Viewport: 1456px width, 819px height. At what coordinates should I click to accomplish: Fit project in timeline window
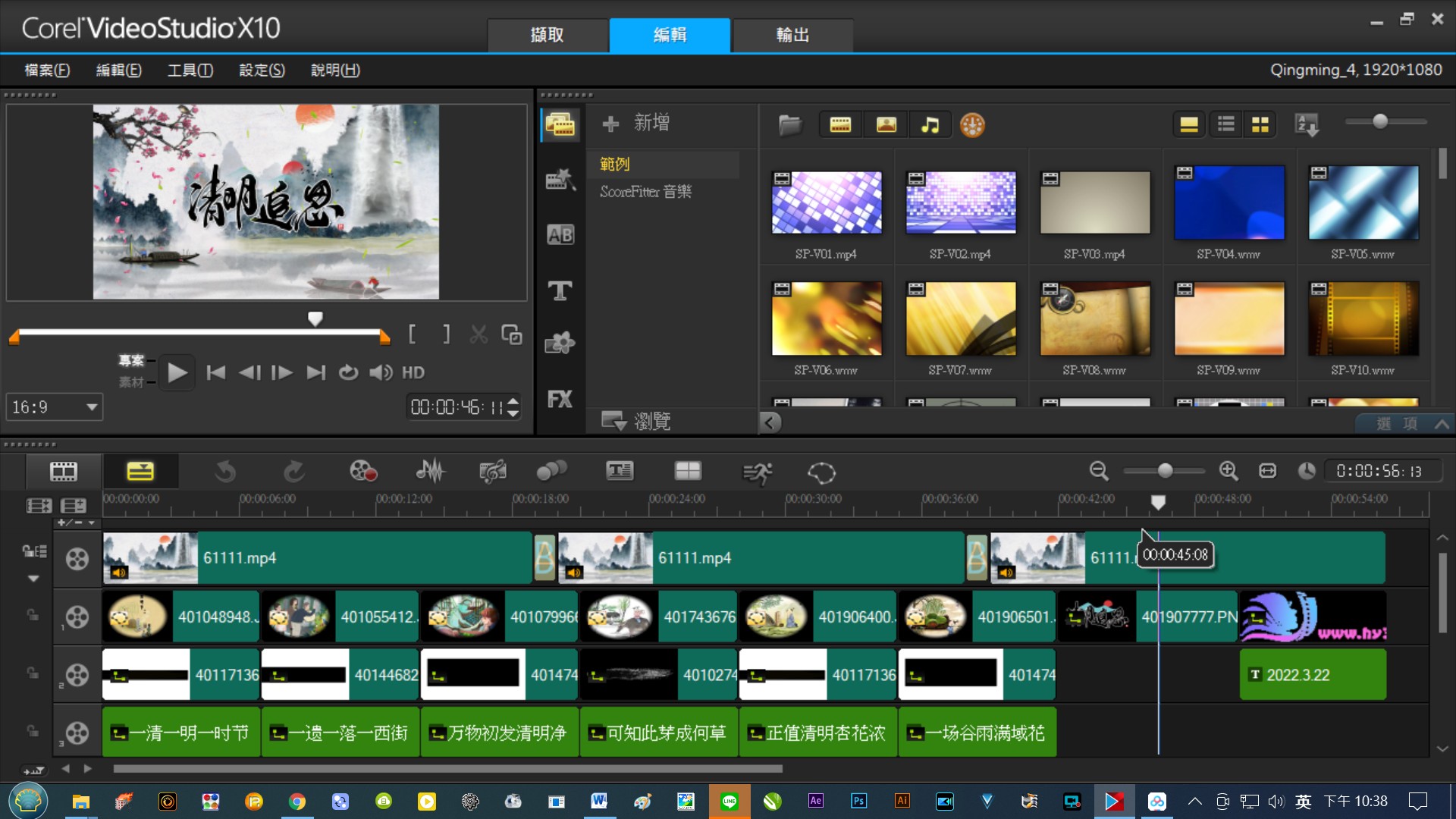1267,471
